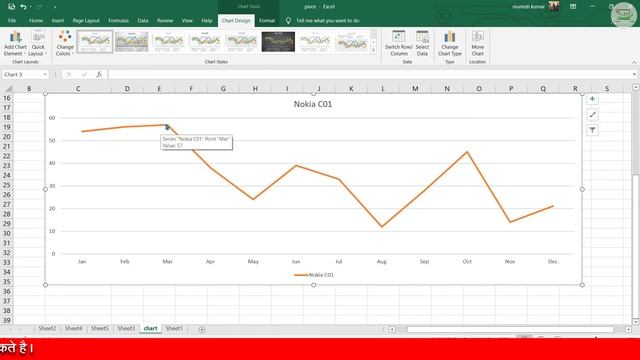The image size is (640, 360).
Task: Switch to Sheet5 tab
Action: tap(100, 328)
